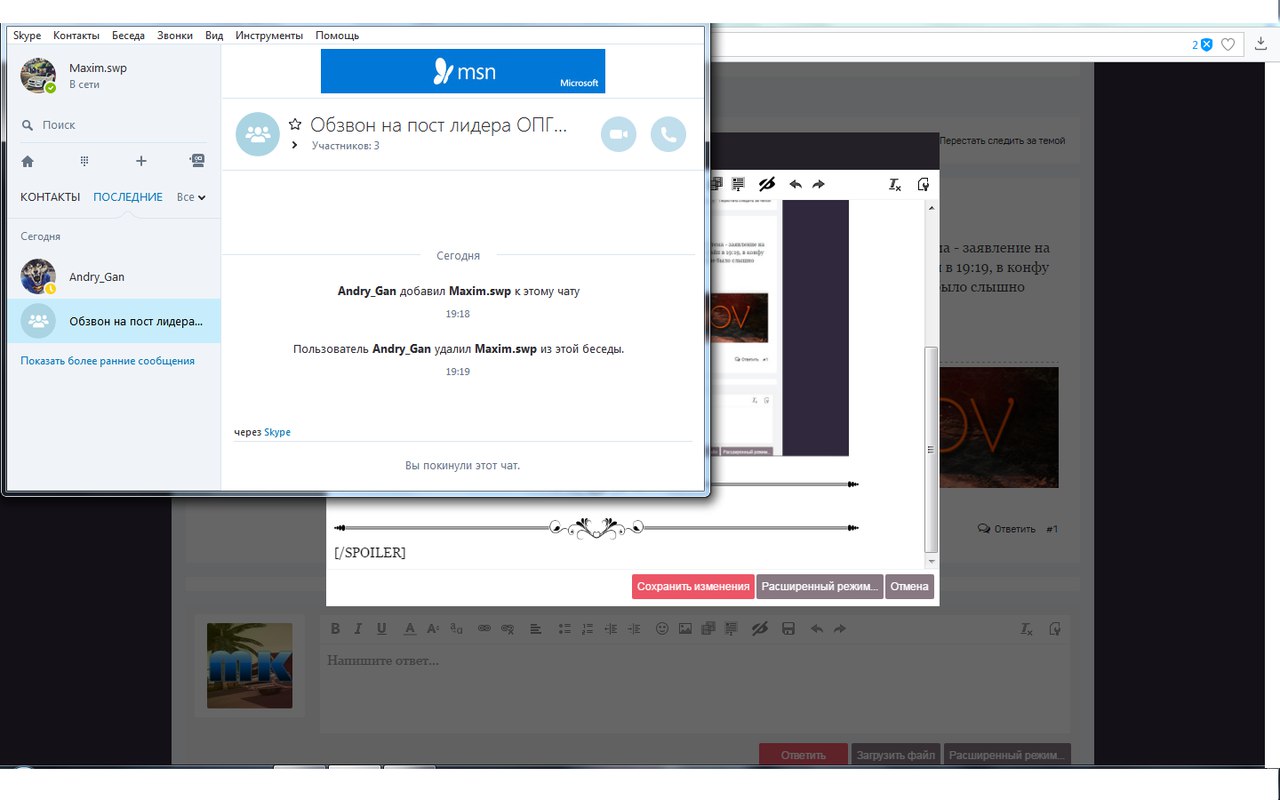The image size is (1280, 800).
Task: Toggle favorite star for the group chat
Action: pyautogui.click(x=295, y=125)
